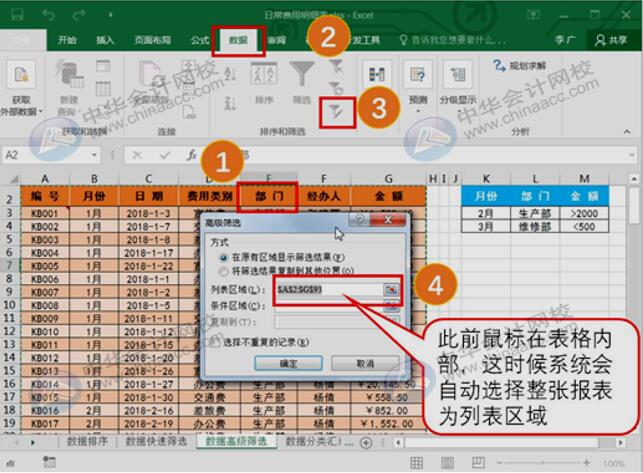643x473 pixels.
Task: Open the 插入 ribbon tab
Action: click(105, 40)
